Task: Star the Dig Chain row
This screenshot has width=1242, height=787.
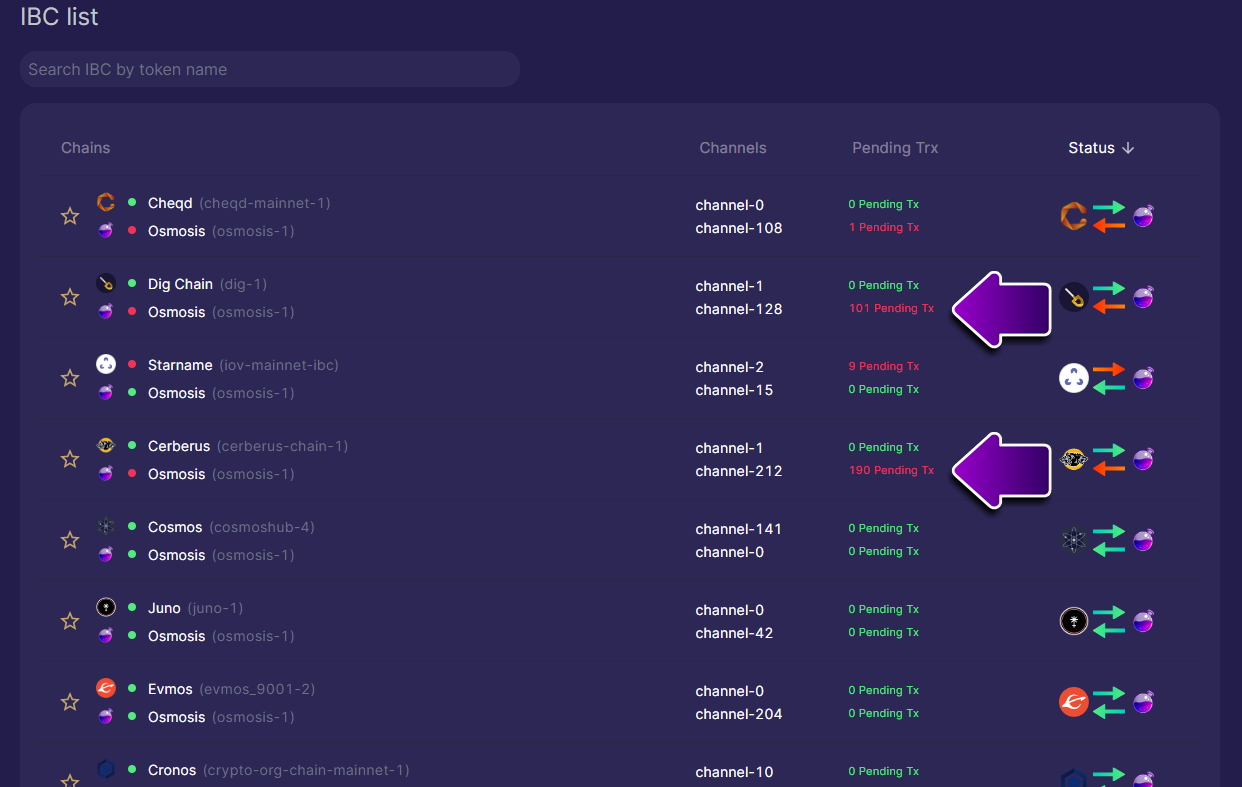Action: coord(70,297)
